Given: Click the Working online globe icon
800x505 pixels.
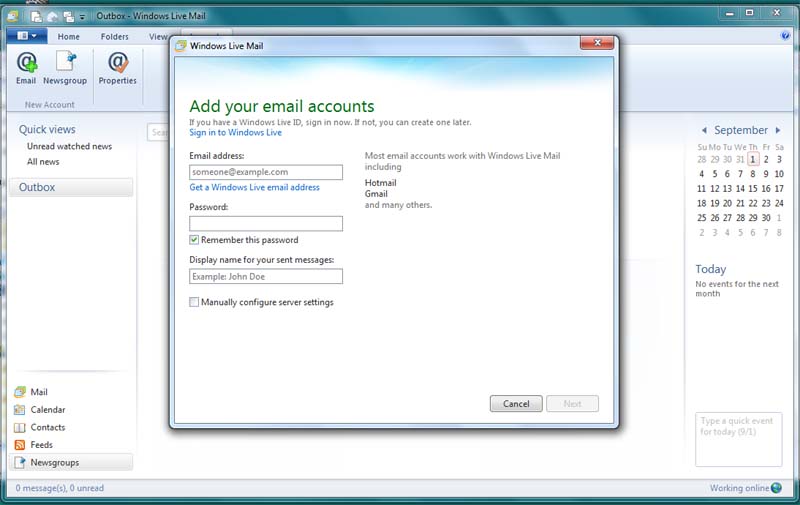Looking at the screenshot, I should (777, 488).
